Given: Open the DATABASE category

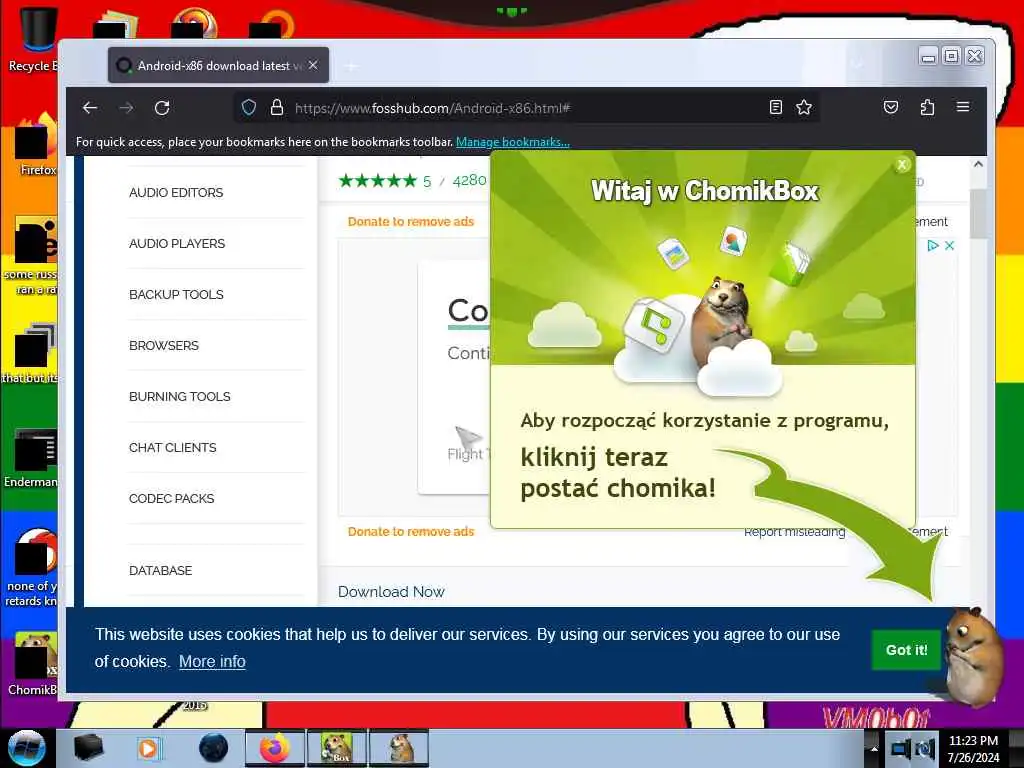Looking at the screenshot, I should [161, 570].
